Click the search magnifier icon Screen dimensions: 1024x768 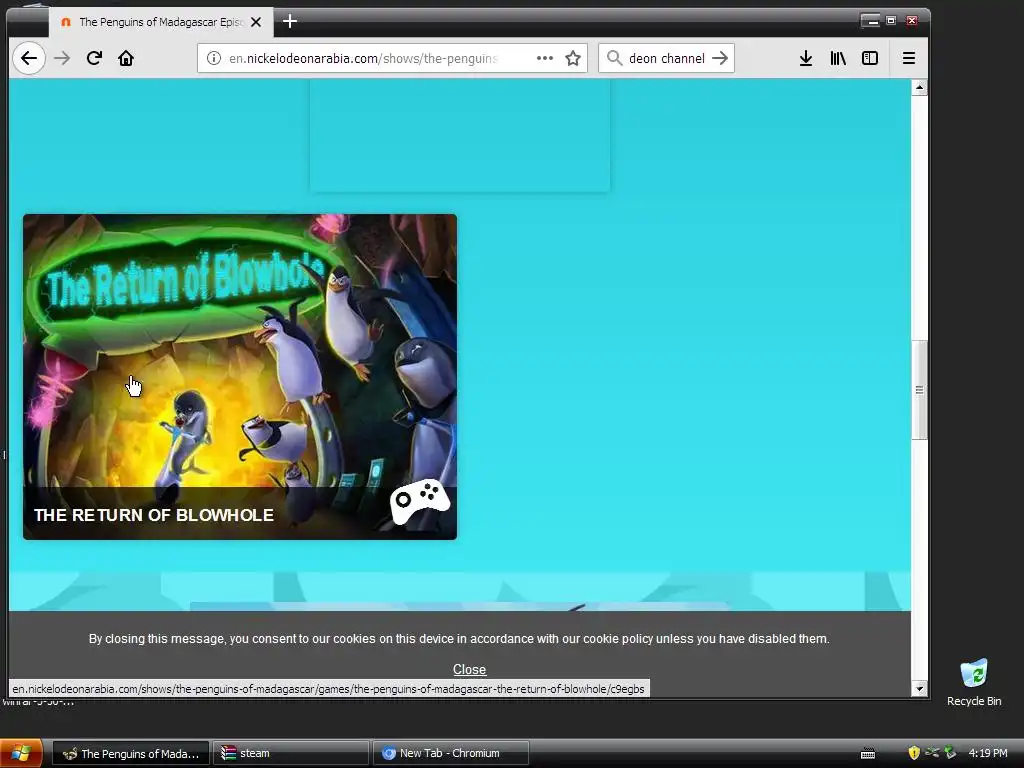click(x=614, y=58)
